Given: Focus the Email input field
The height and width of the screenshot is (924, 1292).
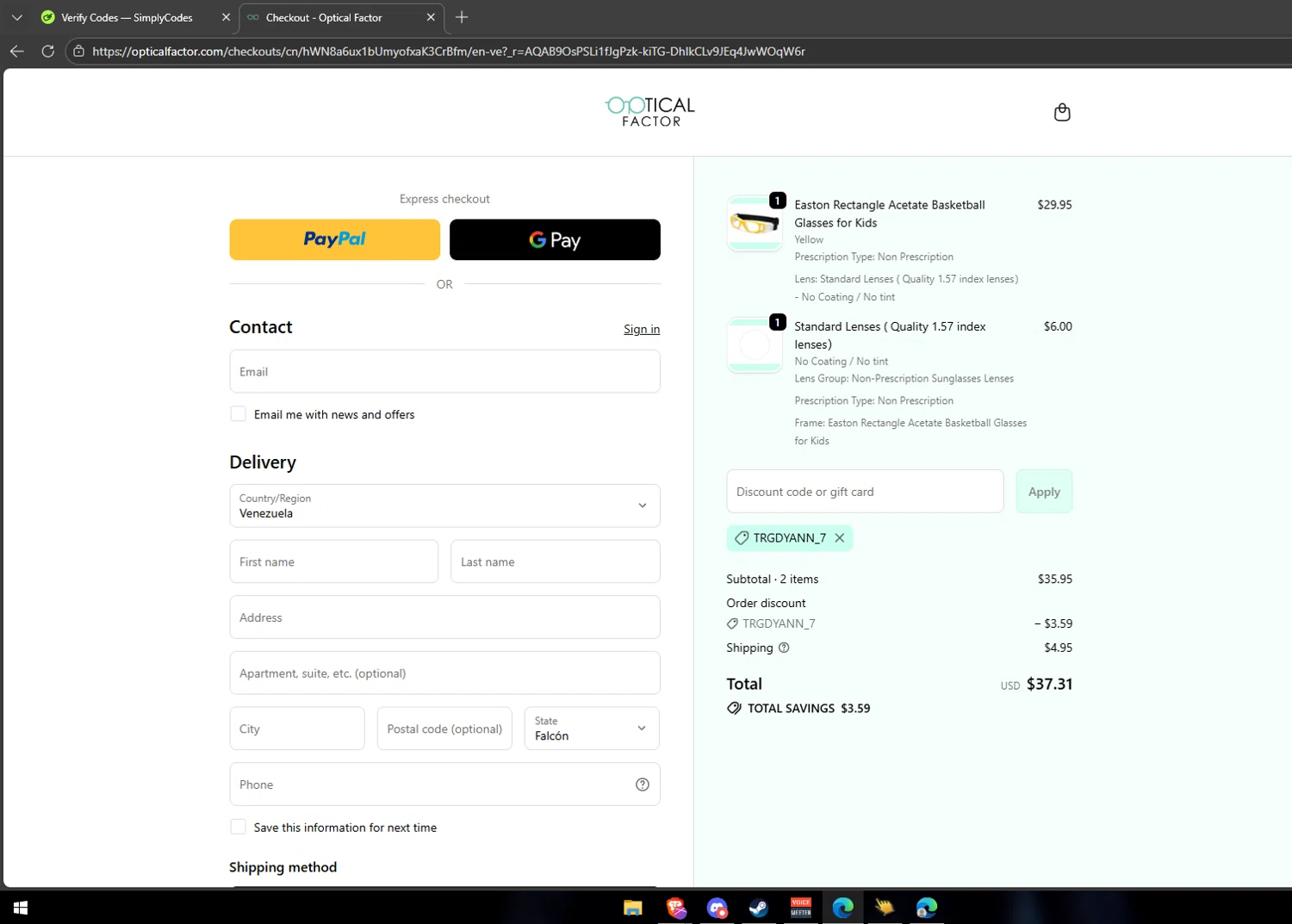Looking at the screenshot, I should [444, 371].
